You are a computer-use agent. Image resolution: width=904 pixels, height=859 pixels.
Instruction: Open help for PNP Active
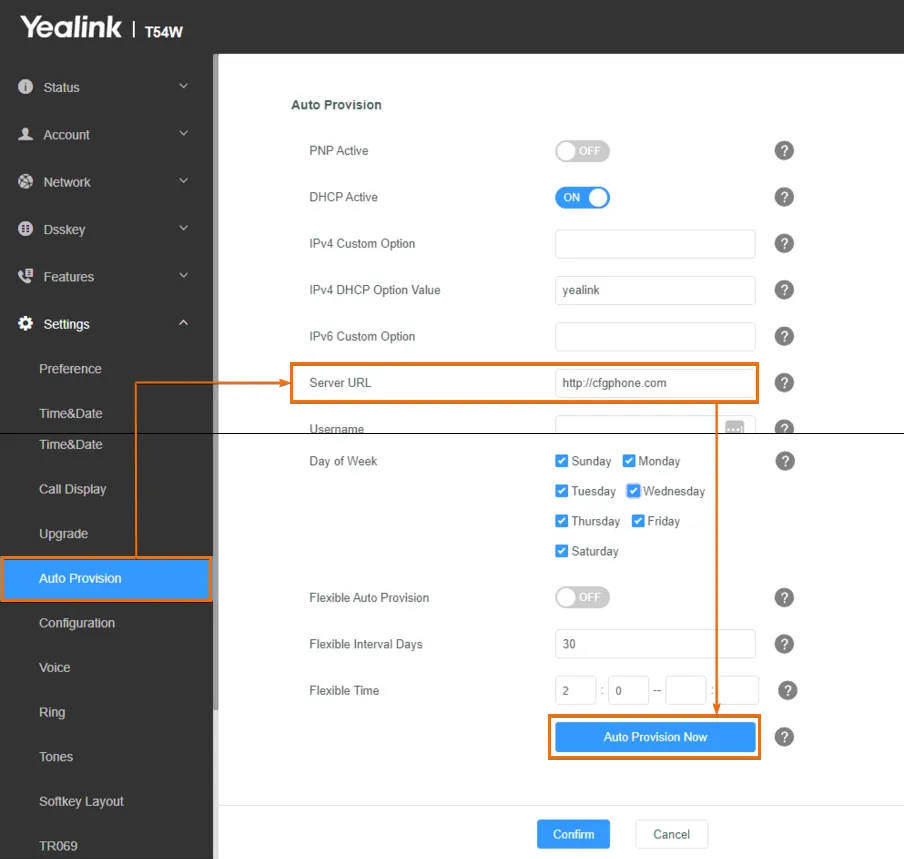coord(784,150)
